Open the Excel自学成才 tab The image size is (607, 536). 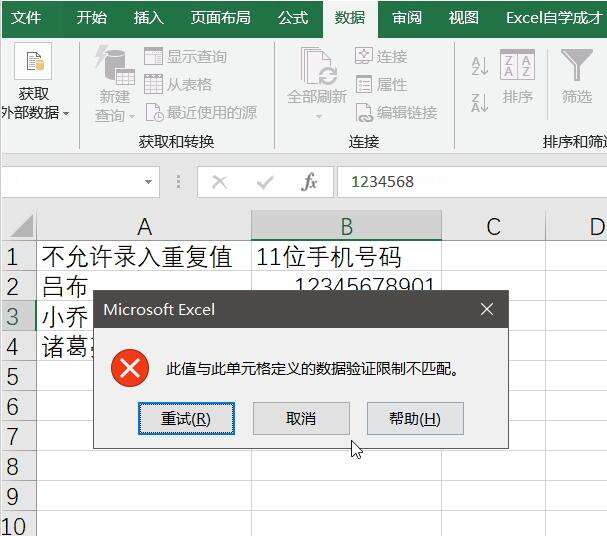coord(554,18)
